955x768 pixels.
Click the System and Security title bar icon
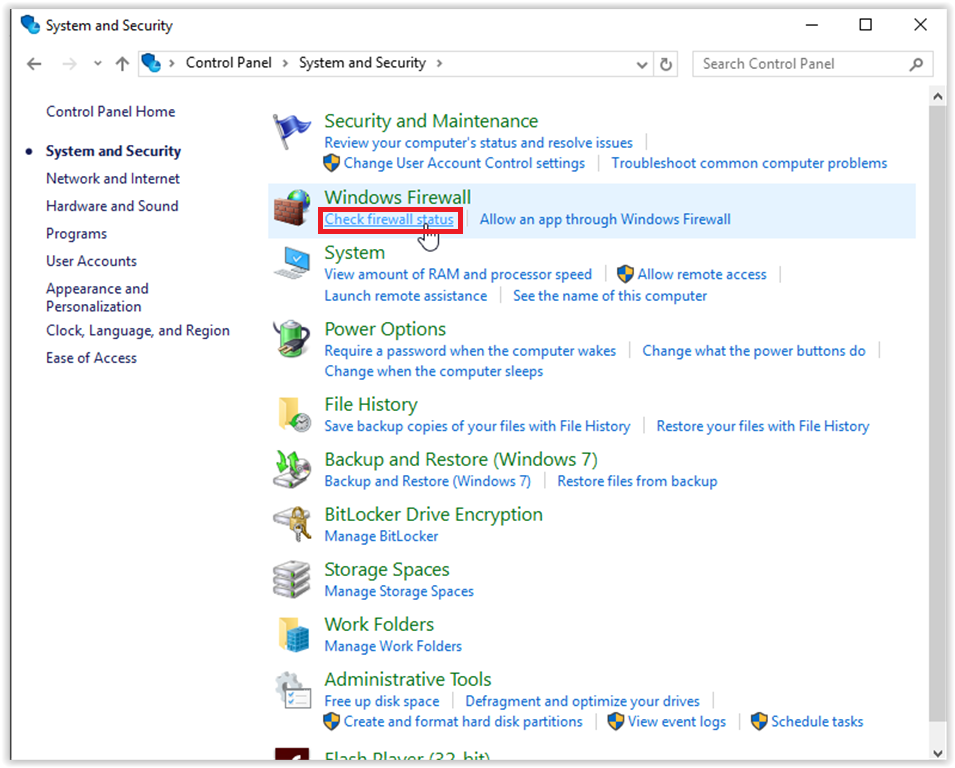pos(30,25)
